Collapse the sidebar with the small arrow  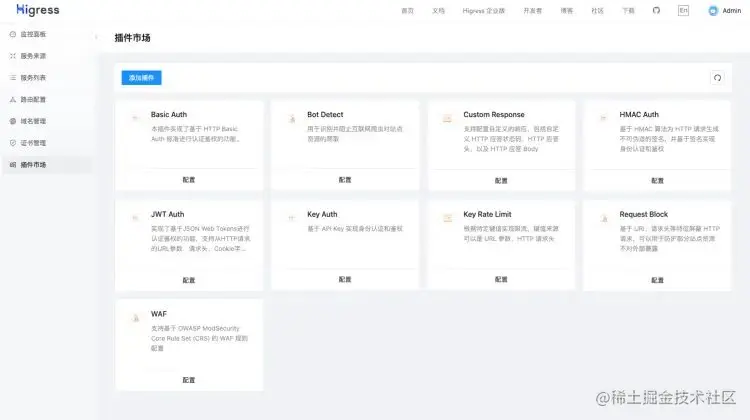[x=96, y=37]
